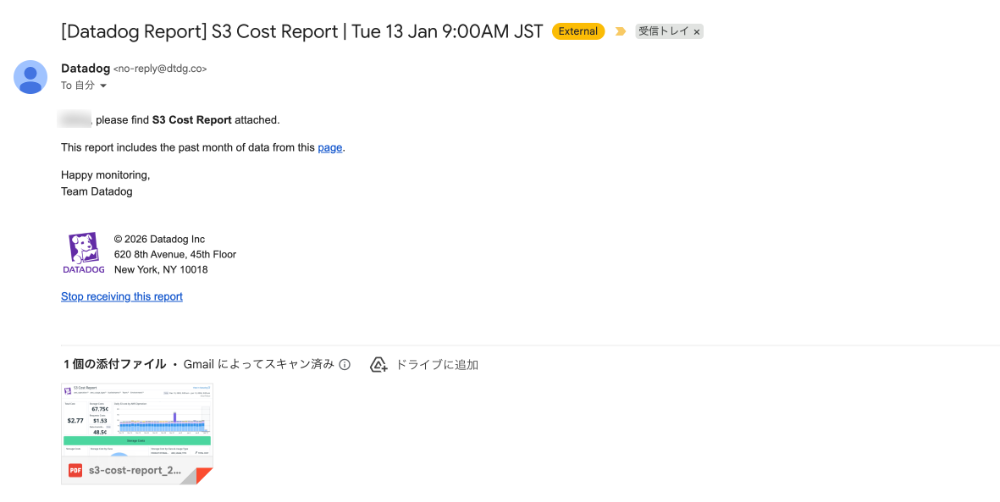Click the Happy monitoring, line
The width and height of the screenshot is (1000, 502).
(x=105, y=175)
